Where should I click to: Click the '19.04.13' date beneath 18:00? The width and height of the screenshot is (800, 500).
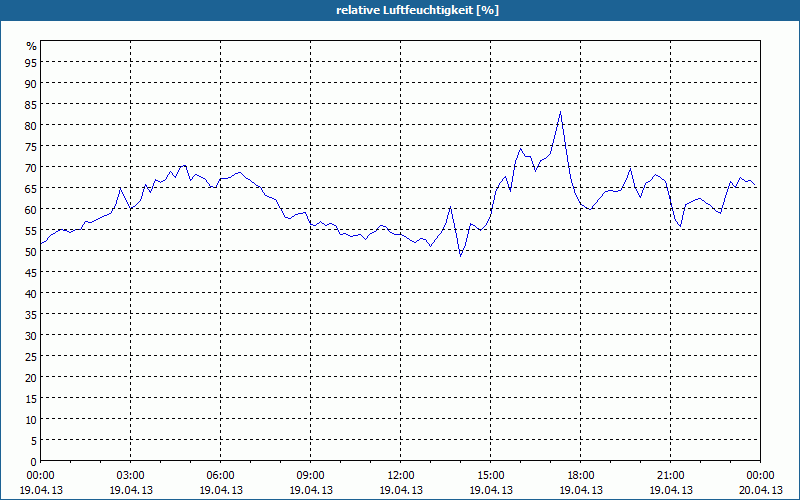(581, 490)
